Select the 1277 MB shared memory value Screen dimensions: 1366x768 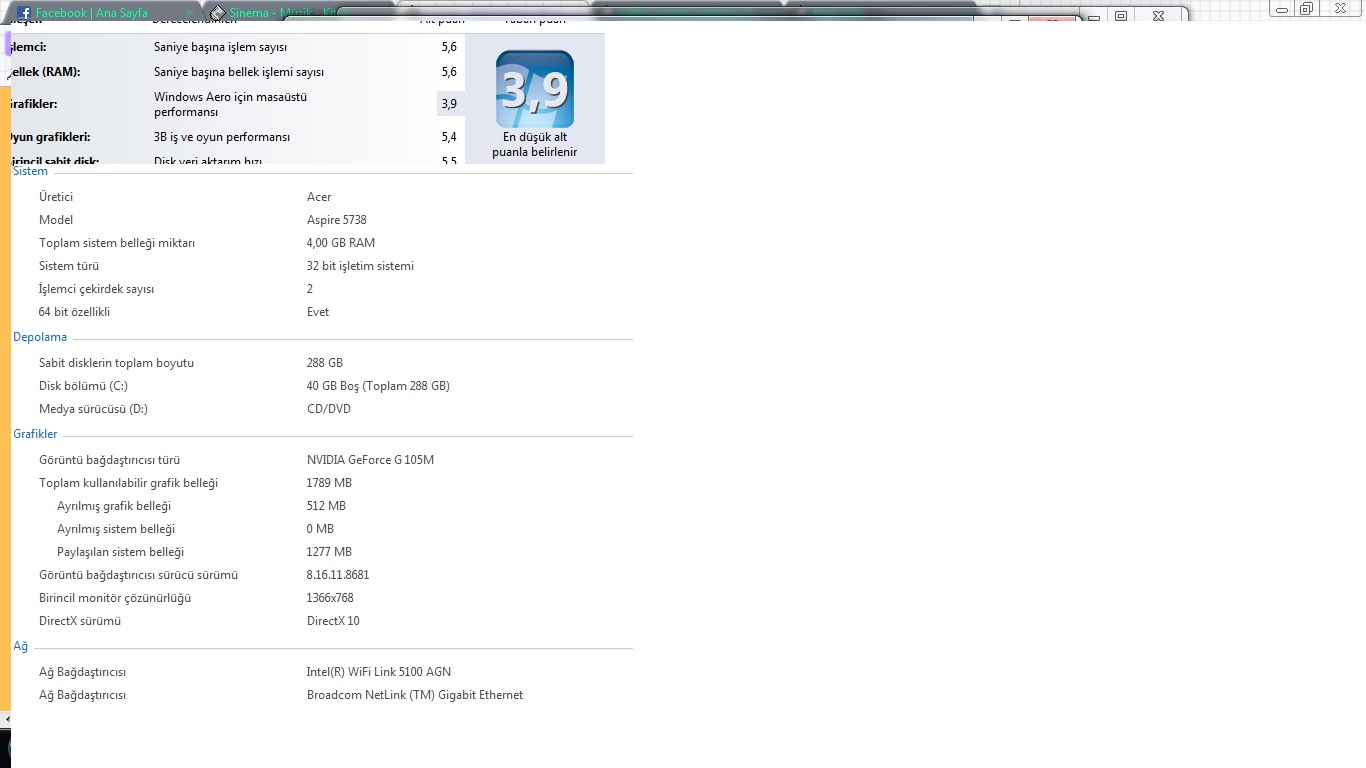(x=329, y=552)
